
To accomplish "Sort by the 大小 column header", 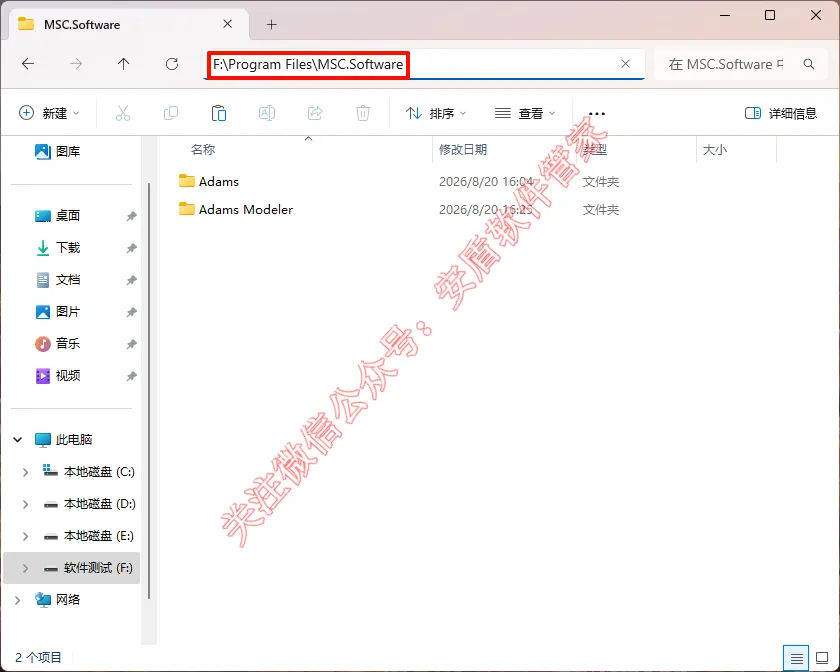I will click(715, 150).
